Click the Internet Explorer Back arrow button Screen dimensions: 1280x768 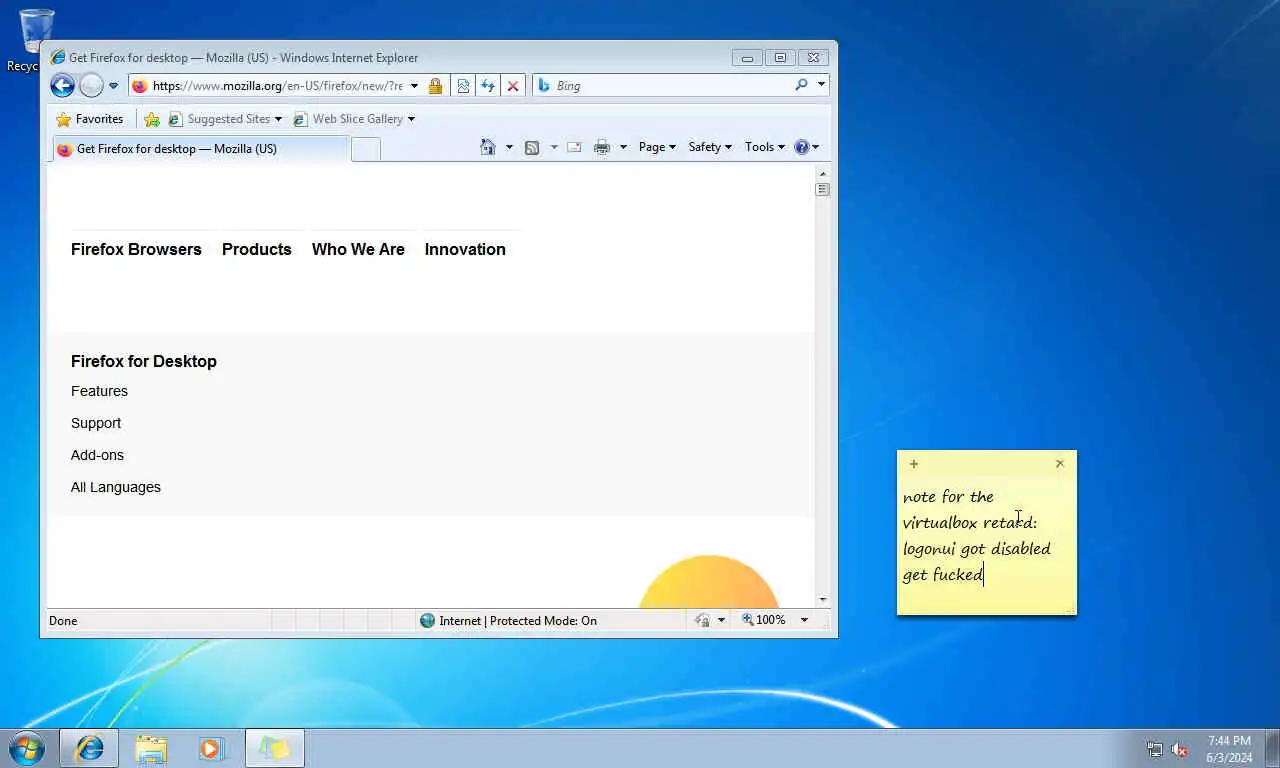(62, 86)
